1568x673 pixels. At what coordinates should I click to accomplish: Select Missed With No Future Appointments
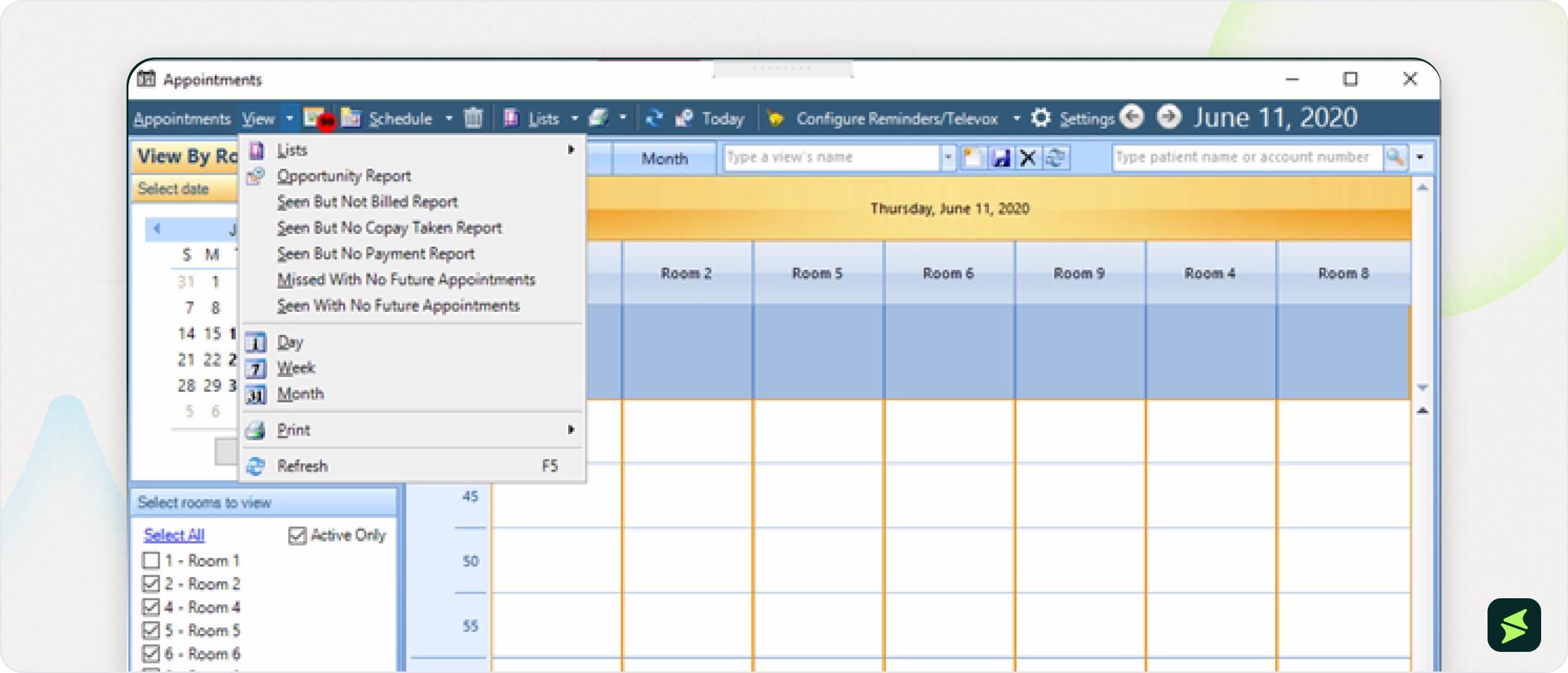(406, 280)
